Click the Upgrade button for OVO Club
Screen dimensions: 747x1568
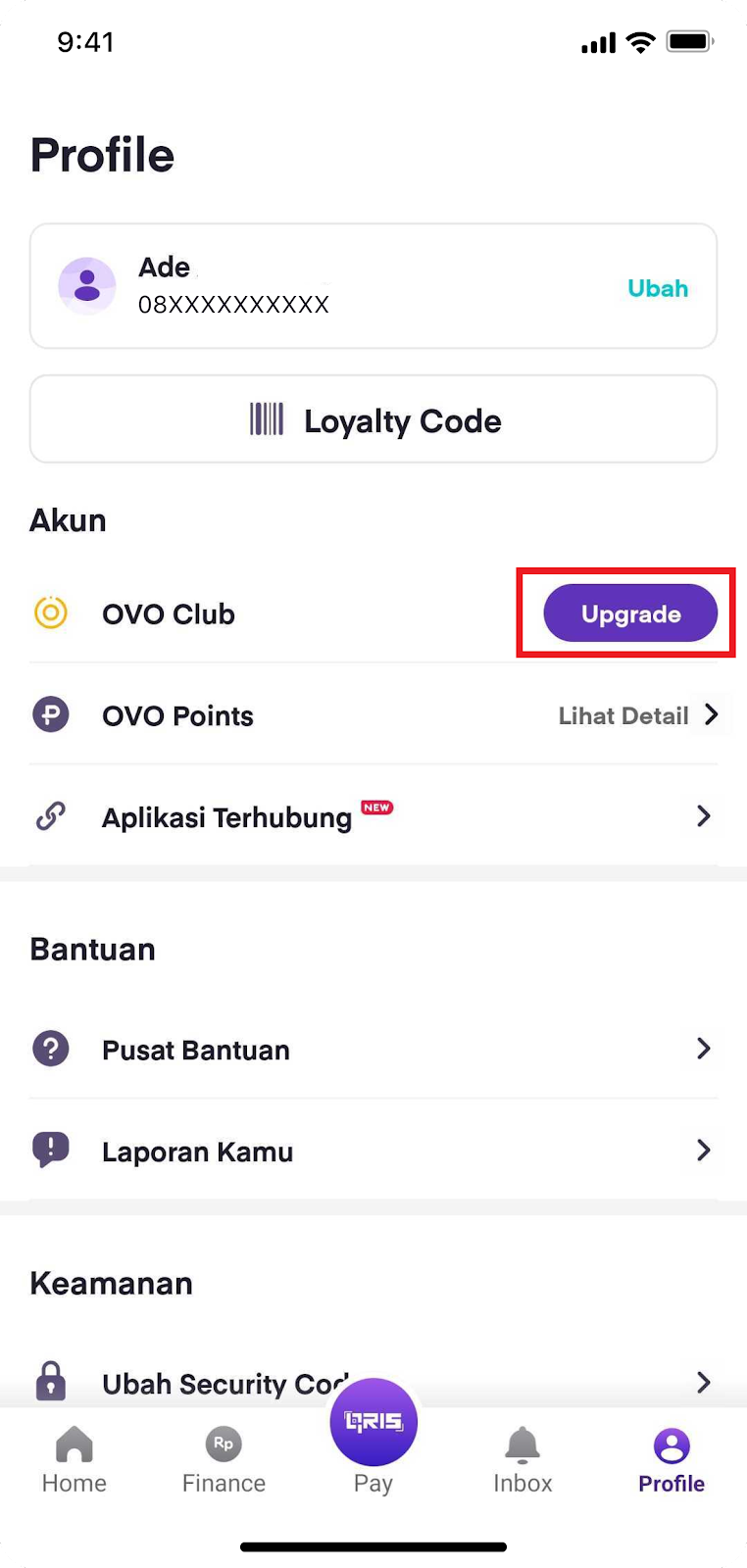pyautogui.click(x=630, y=613)
